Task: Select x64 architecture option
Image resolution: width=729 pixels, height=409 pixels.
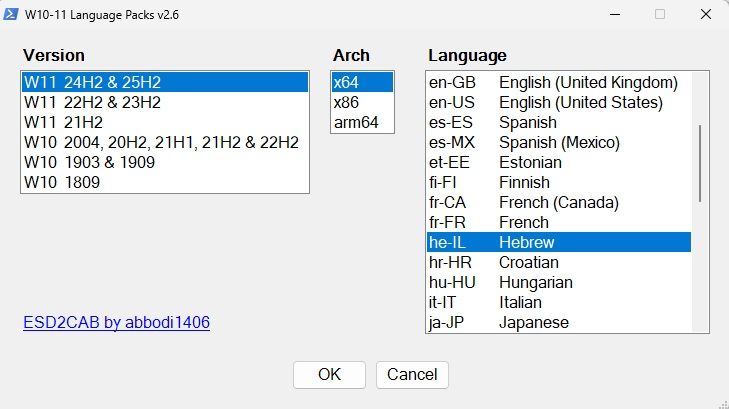Action: click(x=346, y=82)
